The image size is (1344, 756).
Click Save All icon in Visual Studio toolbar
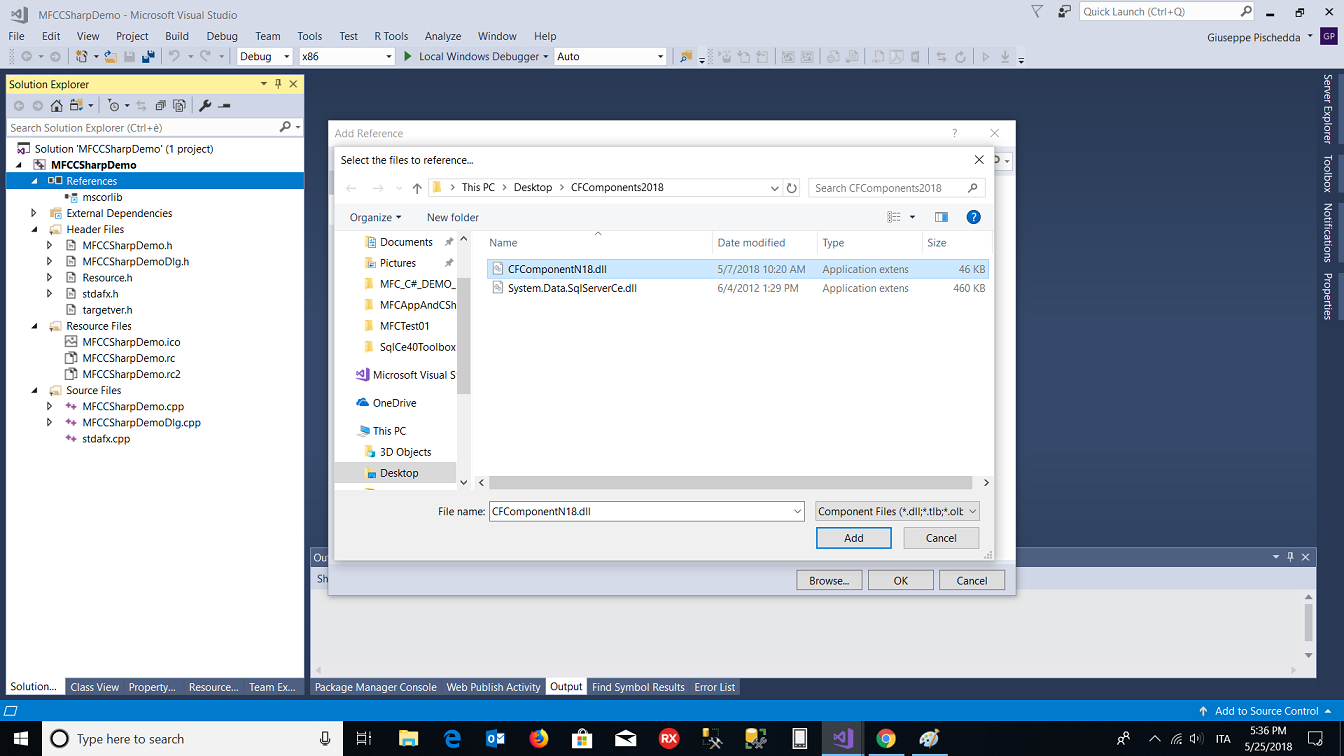[x=148, y=57]
